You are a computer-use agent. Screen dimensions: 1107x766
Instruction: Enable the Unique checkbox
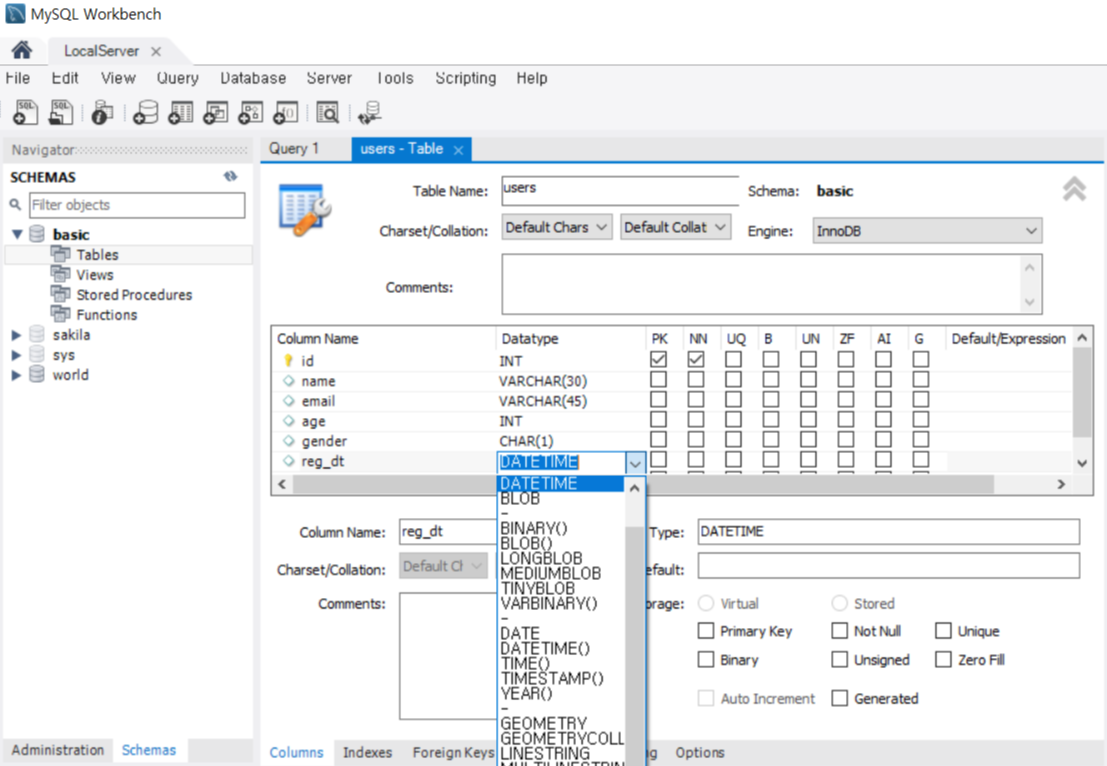943,630
